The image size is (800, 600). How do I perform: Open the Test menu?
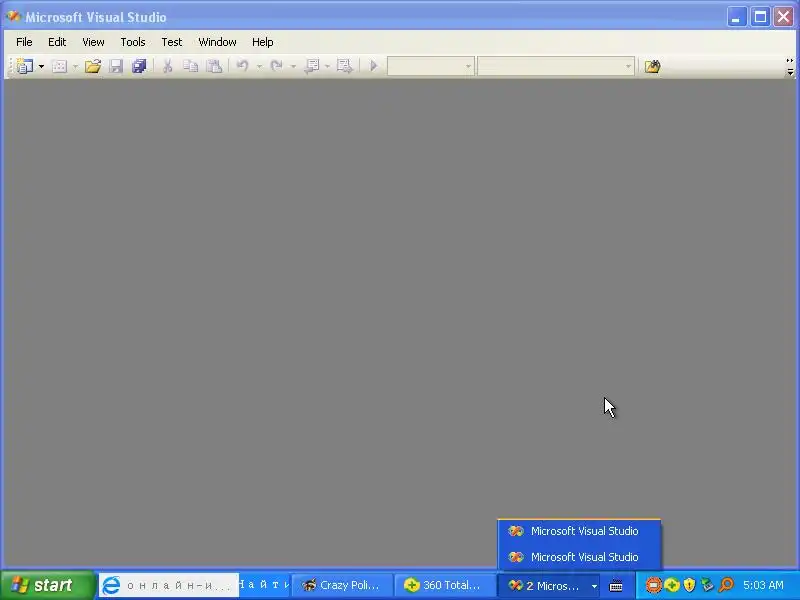coord(171,42)
